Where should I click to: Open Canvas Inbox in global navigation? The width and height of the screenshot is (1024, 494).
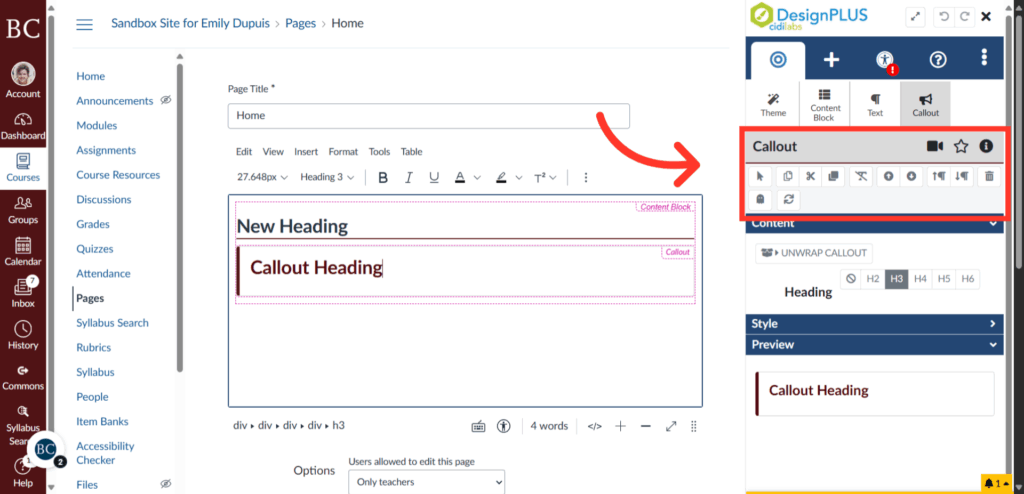point(23,291)
